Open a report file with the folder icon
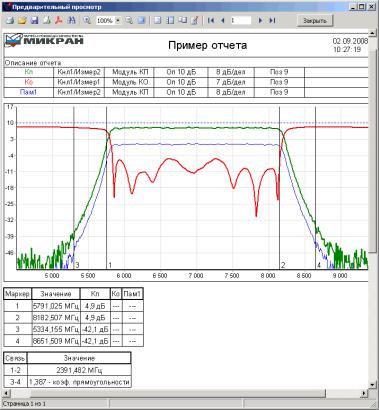Viewport: 379px width, 410px height. [22, 21]
